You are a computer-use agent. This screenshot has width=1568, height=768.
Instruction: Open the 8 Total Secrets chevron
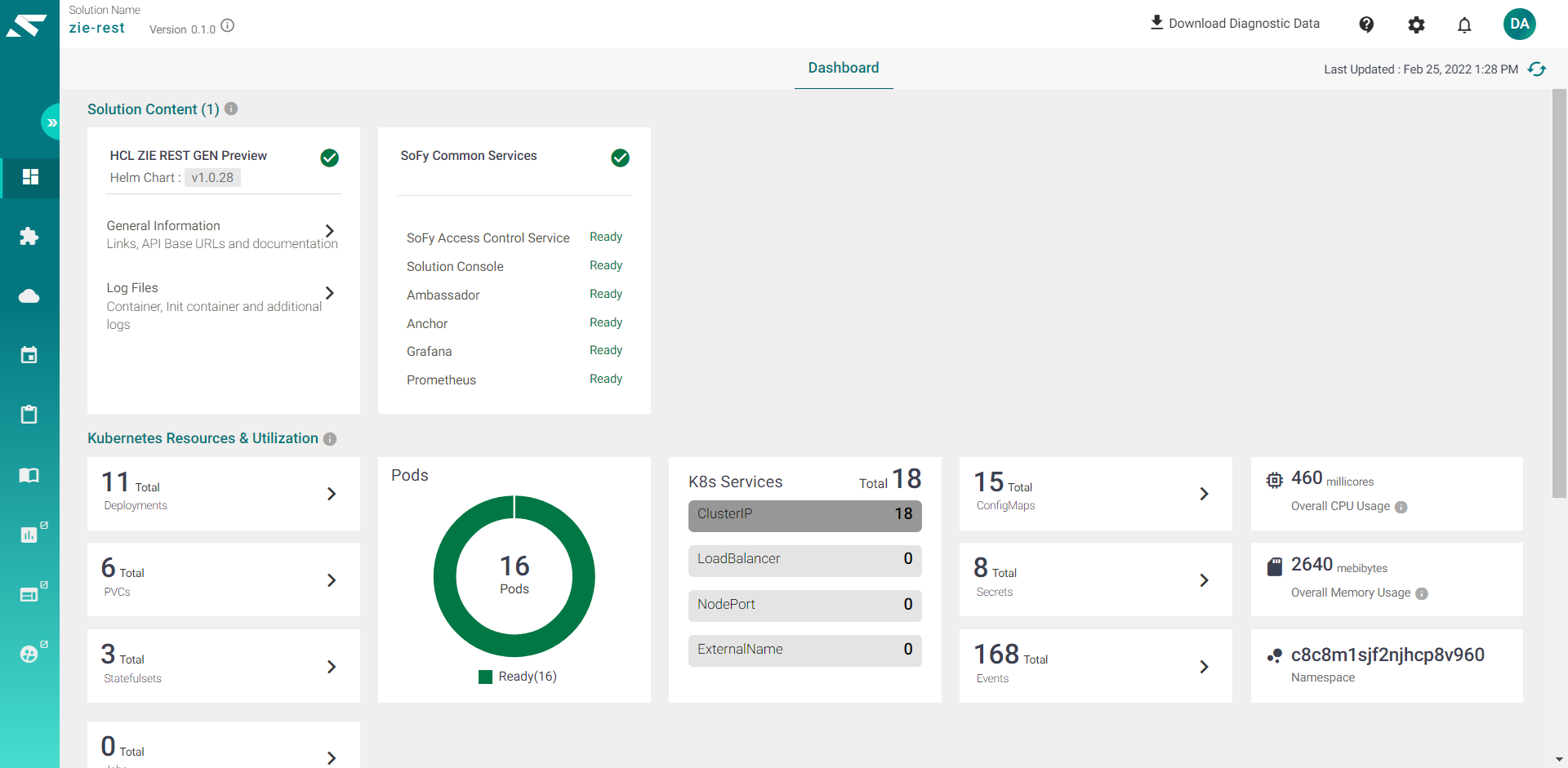point(1204,580)
